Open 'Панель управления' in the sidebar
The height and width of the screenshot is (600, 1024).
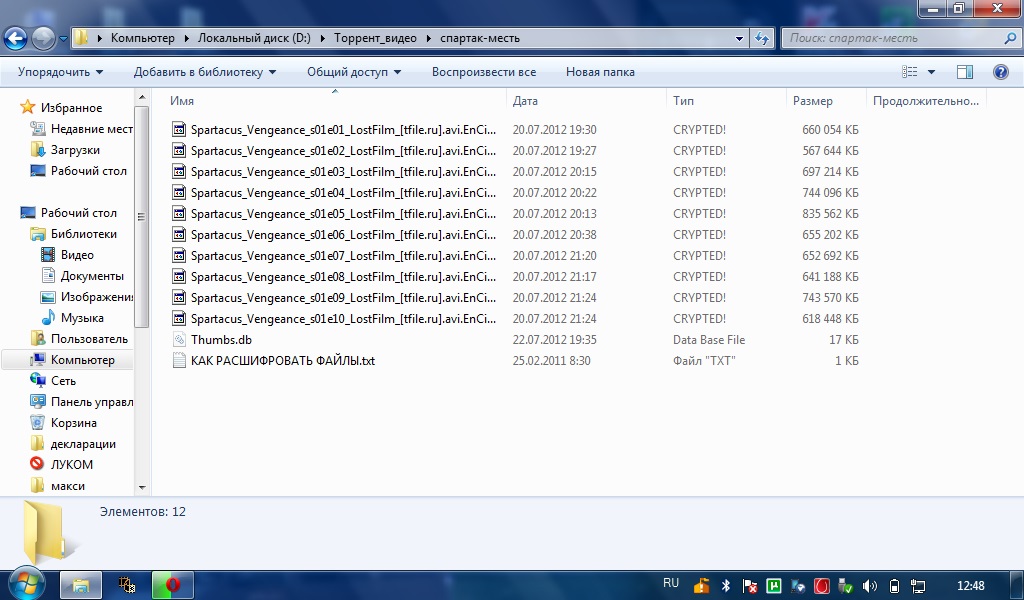(x=91, y=402)
